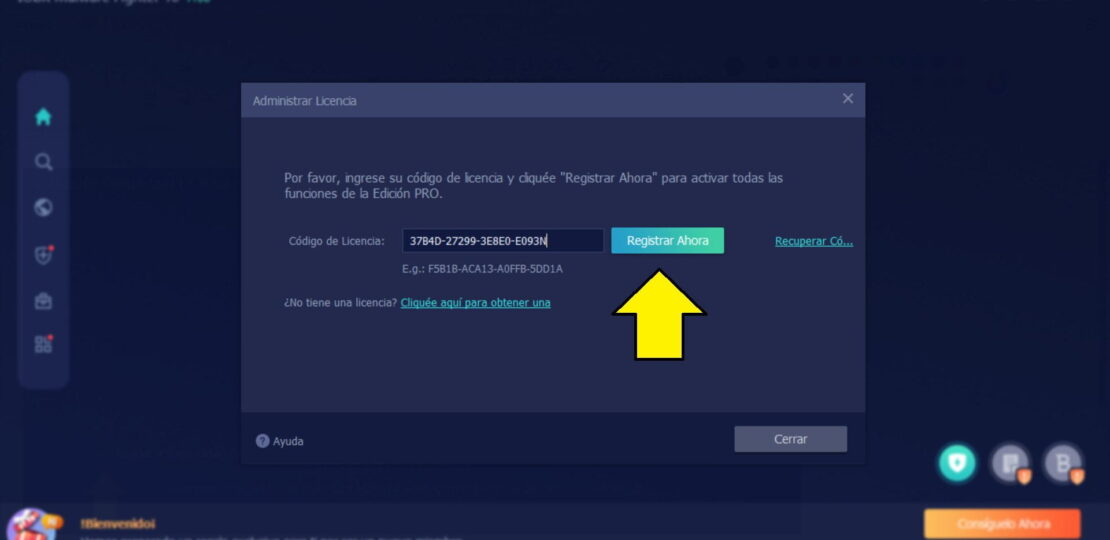Open the browser protection globe icon
This screenshot has width=1110, height=540.
click(x=44, y=207)
